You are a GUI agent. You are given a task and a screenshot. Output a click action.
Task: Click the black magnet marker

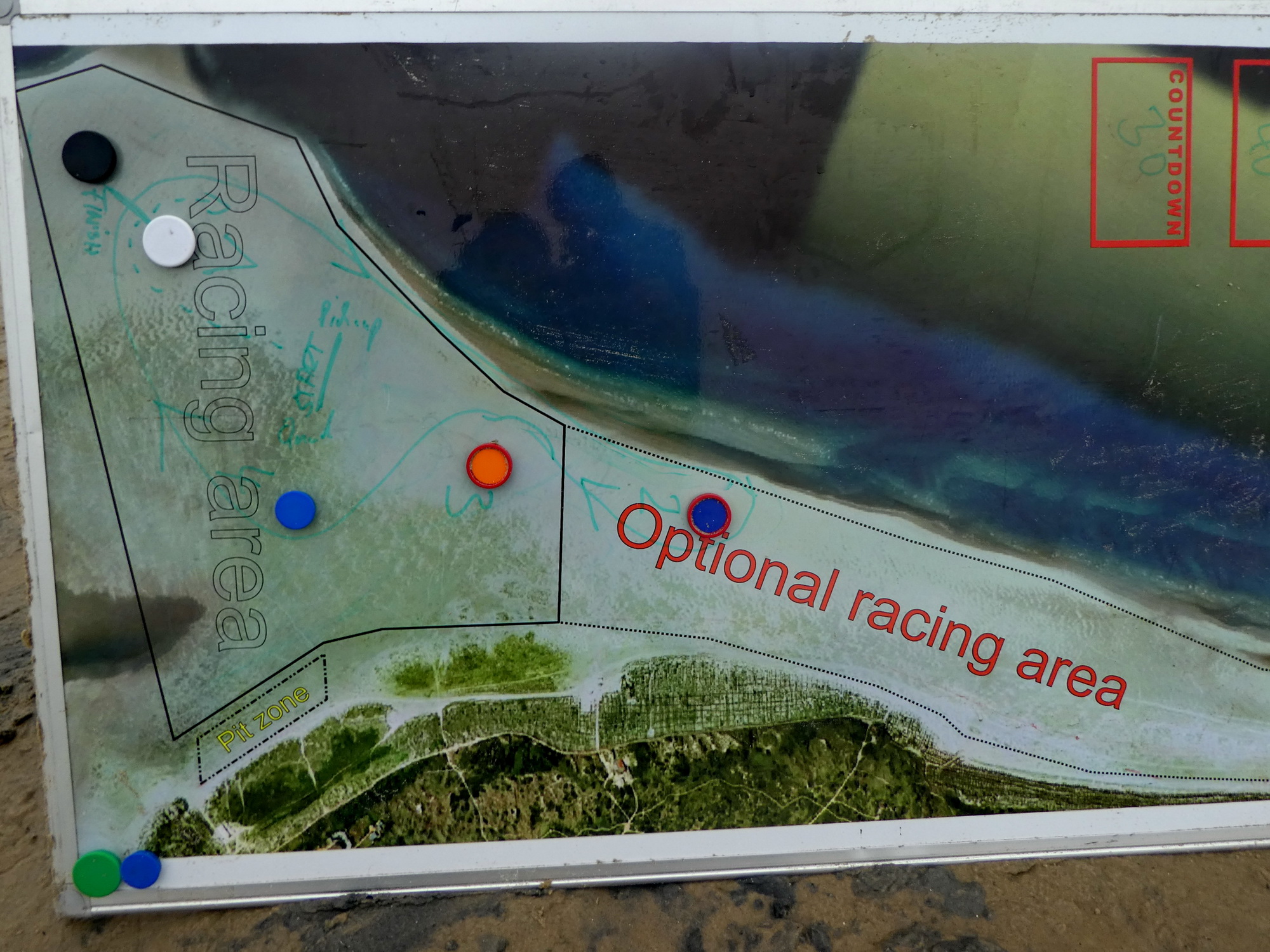pyautogui.click(x=90, y=156)
